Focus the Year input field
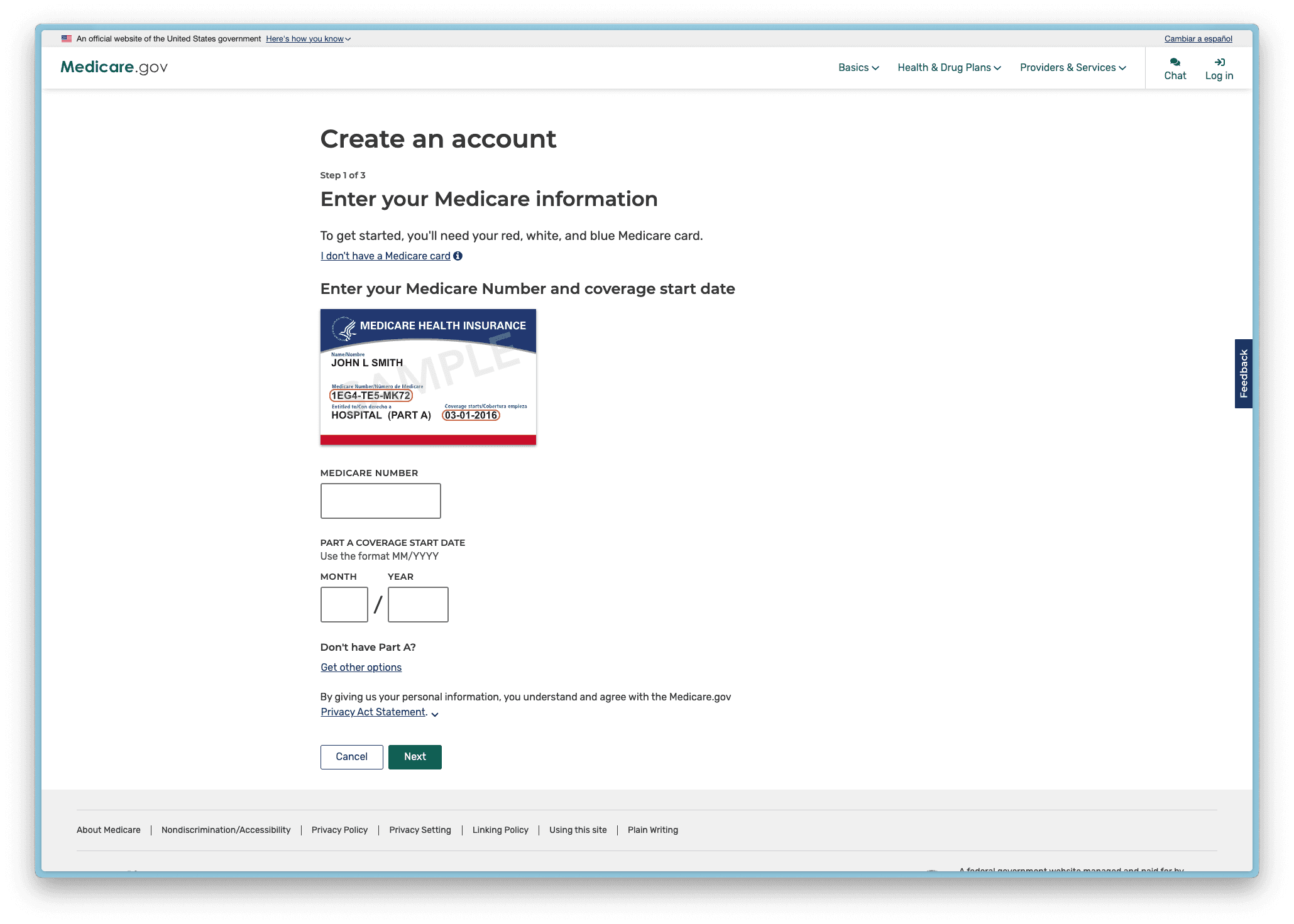This screenshot has width=1294, height=924. tap(418, 604)
